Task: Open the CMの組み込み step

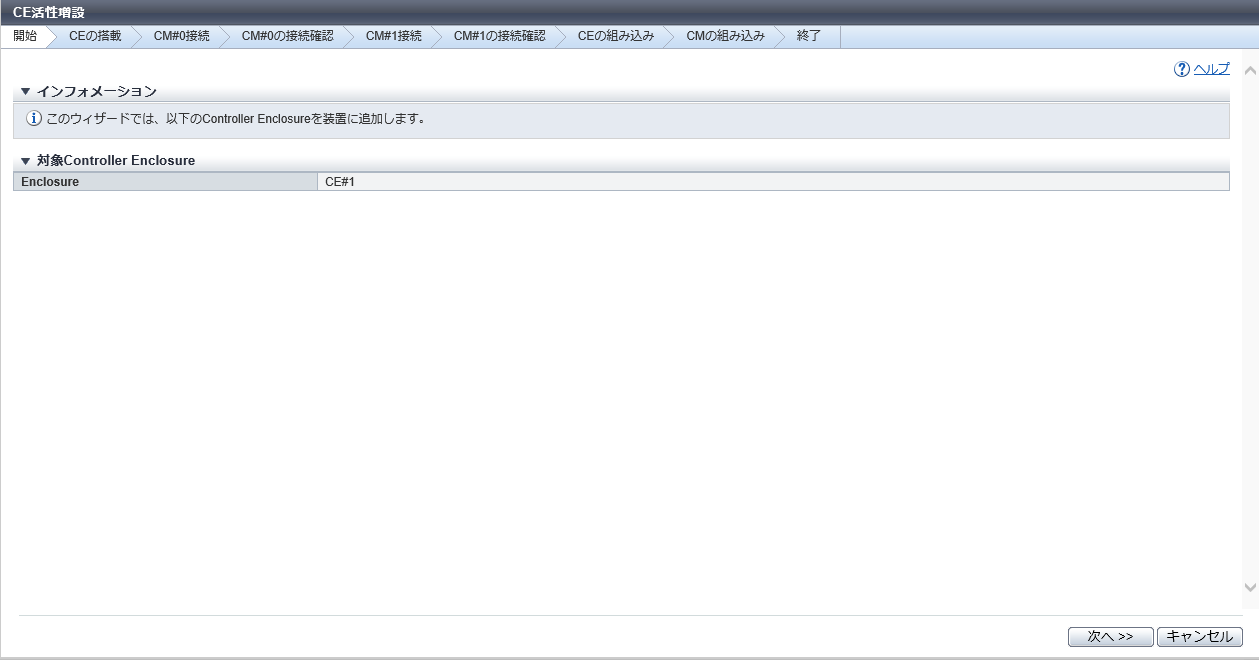Action: click(x=725, y=36)
